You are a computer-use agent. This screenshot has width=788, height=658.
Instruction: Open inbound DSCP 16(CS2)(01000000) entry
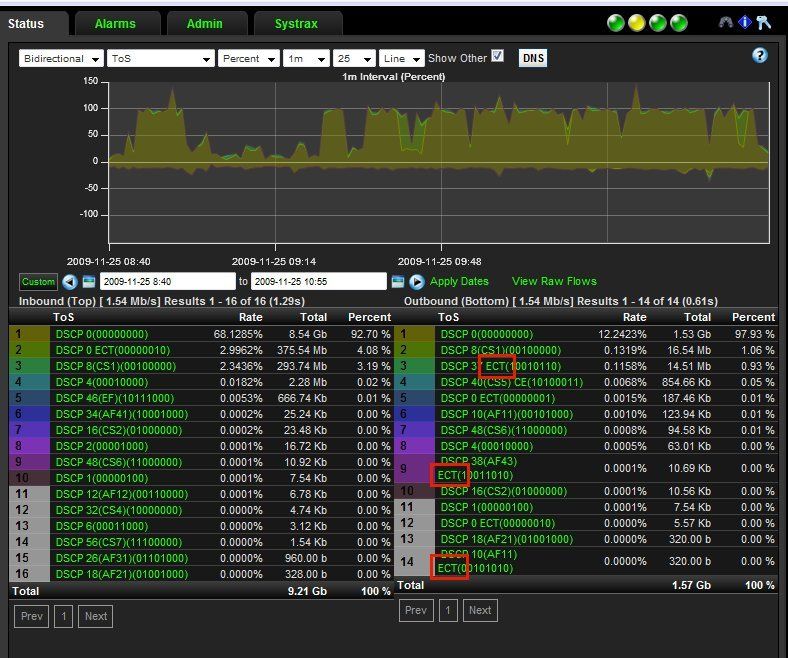(x=119, y=430)
